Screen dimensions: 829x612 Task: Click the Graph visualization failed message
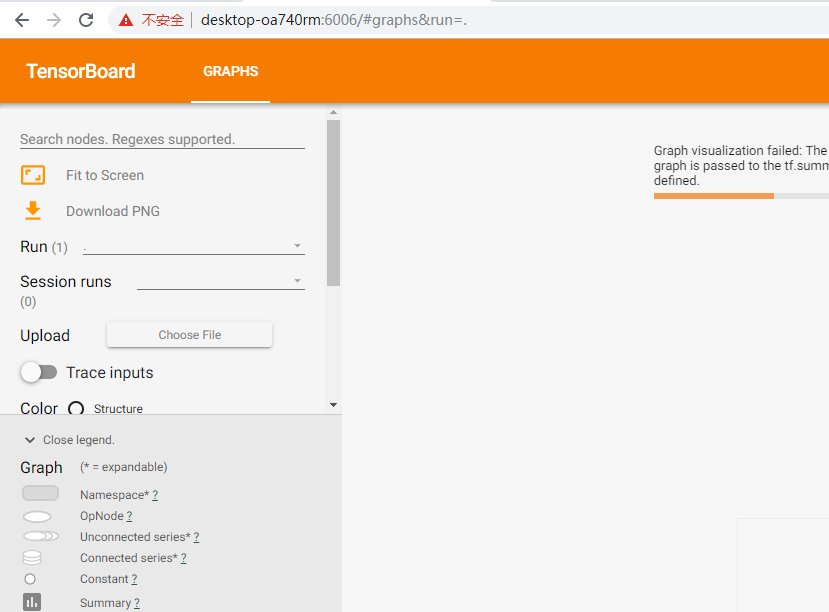coord(741,165)
